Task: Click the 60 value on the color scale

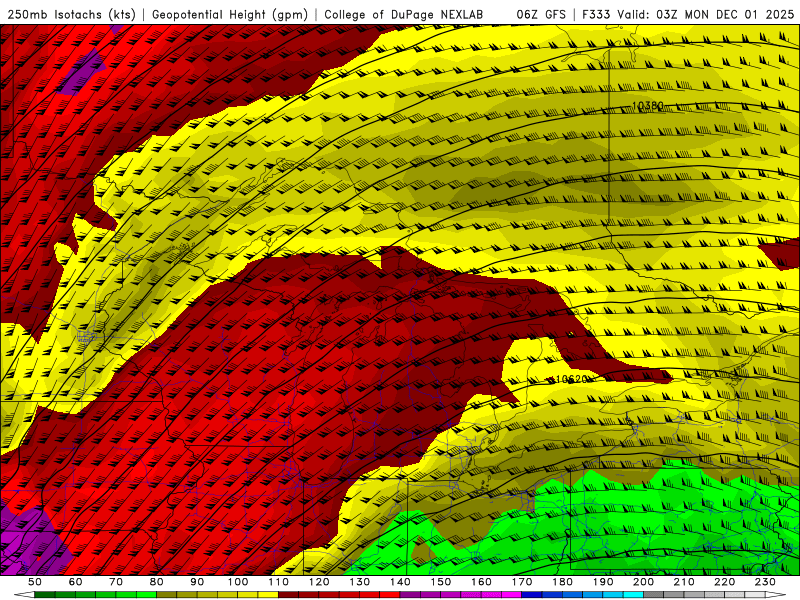Action: pos(75,582)
